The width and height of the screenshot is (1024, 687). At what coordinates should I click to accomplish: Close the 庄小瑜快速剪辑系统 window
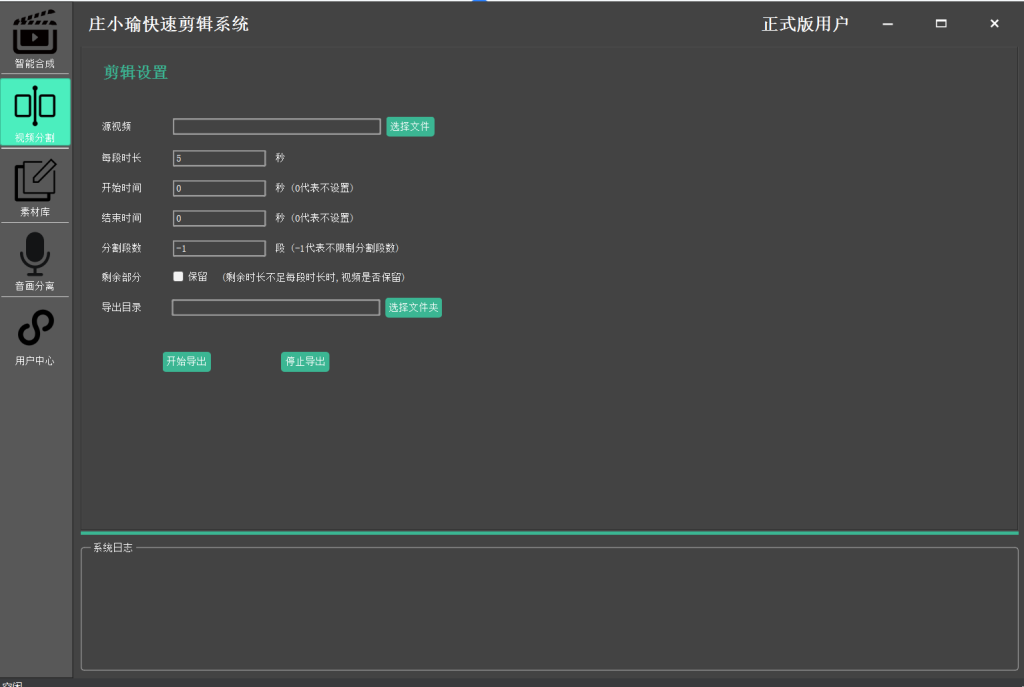pos(994,24)
